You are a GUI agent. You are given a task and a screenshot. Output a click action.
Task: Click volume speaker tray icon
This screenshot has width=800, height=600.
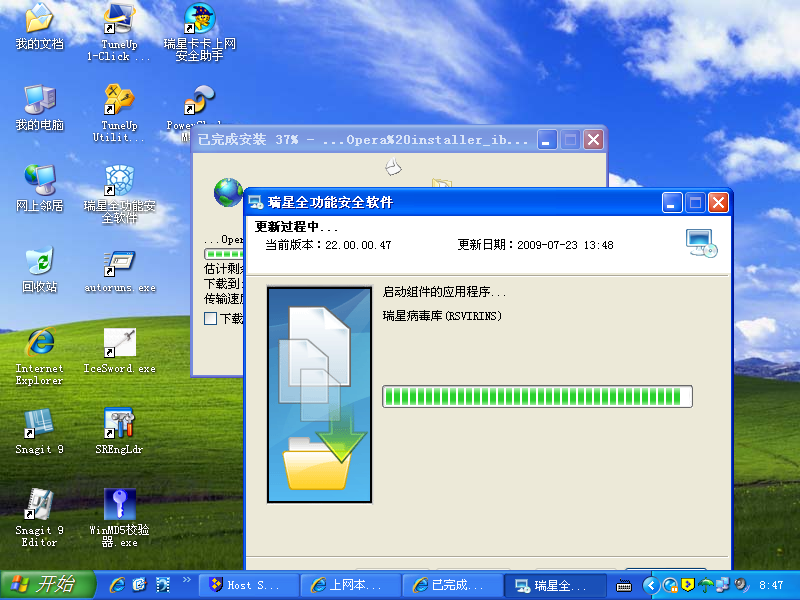741,585
